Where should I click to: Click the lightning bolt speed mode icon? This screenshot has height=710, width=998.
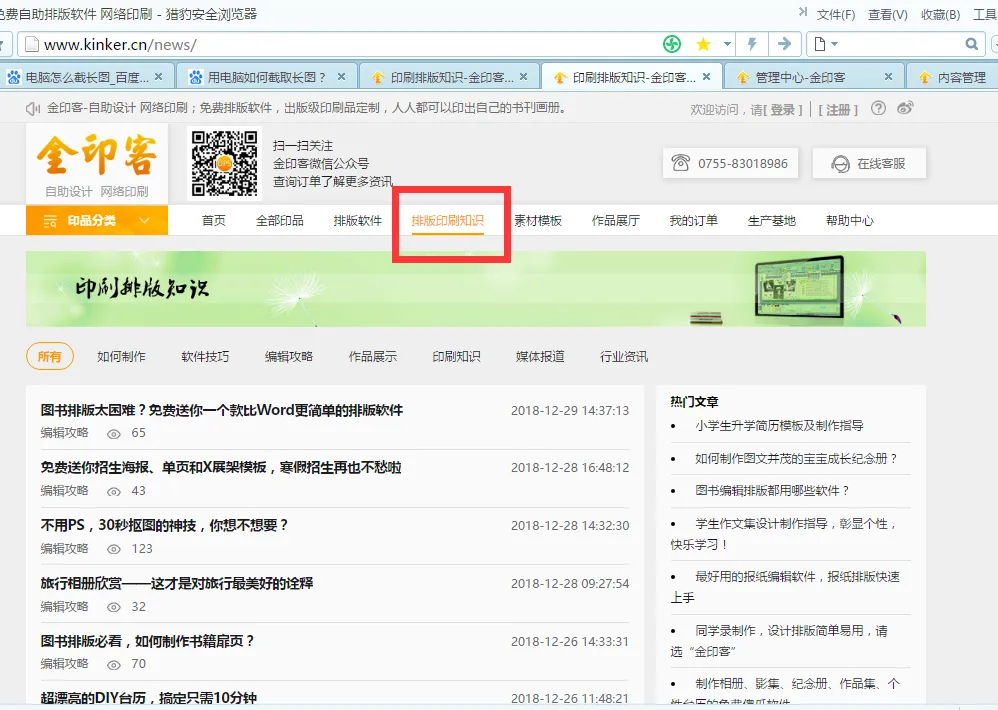752,44
